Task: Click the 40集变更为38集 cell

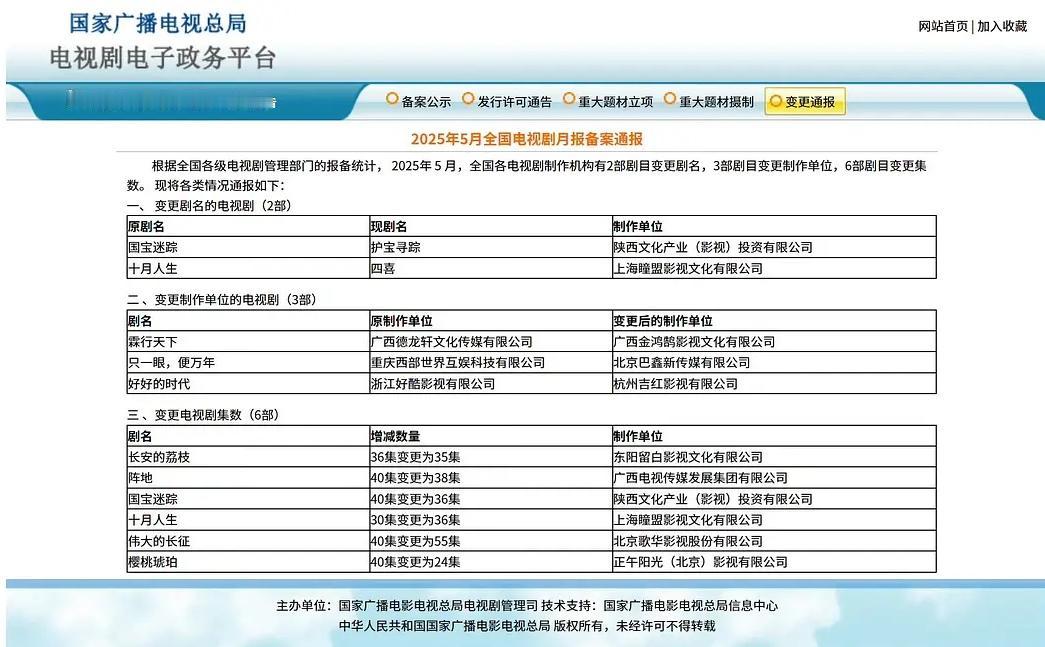Action: (x=491, y=478)
